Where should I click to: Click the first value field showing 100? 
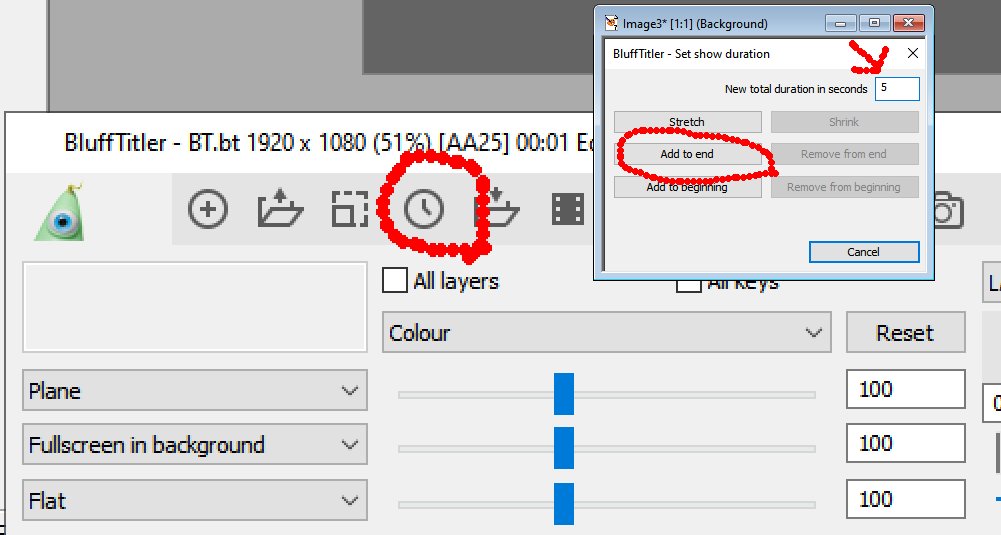pos(905,389)
